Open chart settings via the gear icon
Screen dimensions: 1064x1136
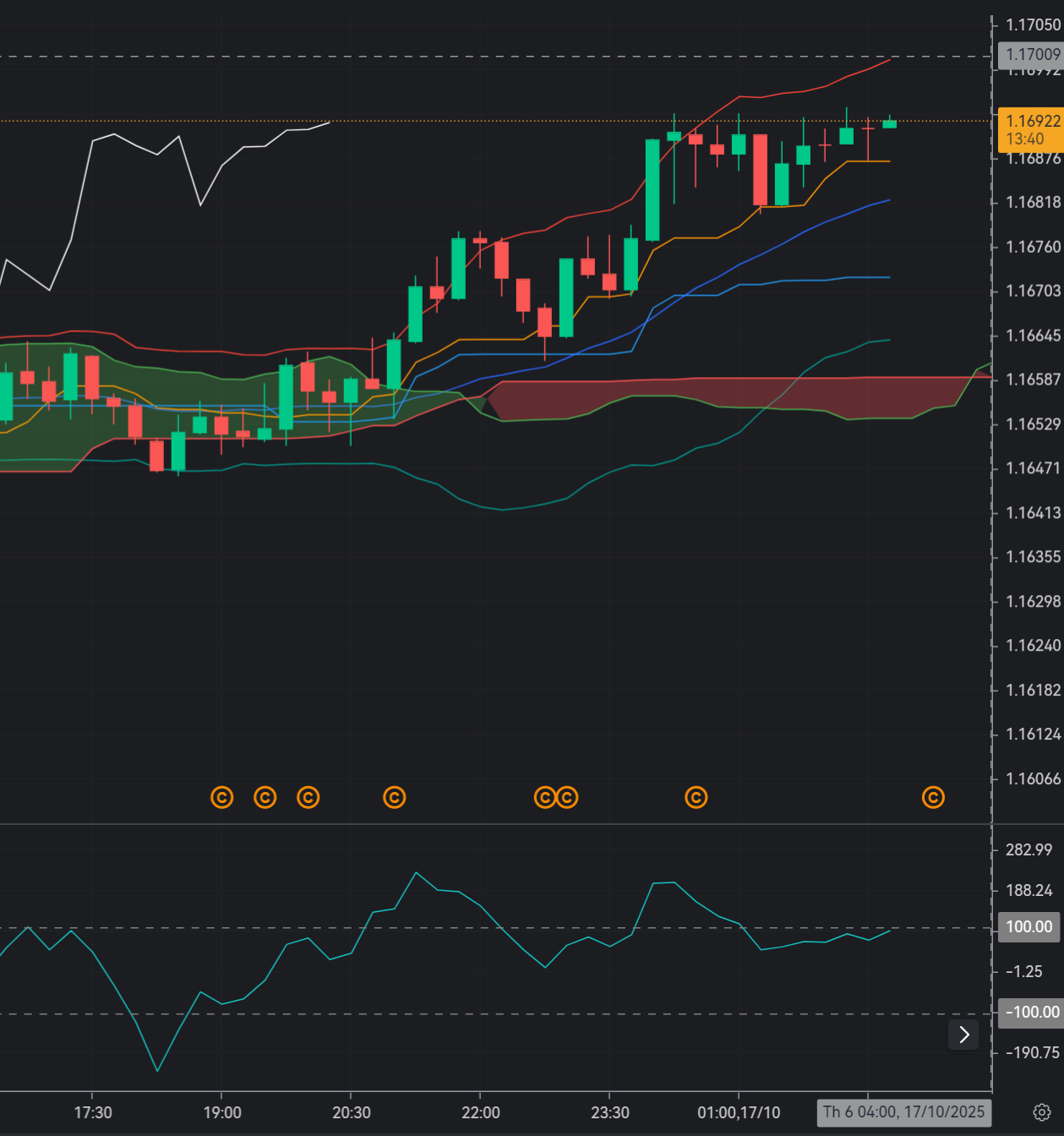click(x=1042, y=1111)
